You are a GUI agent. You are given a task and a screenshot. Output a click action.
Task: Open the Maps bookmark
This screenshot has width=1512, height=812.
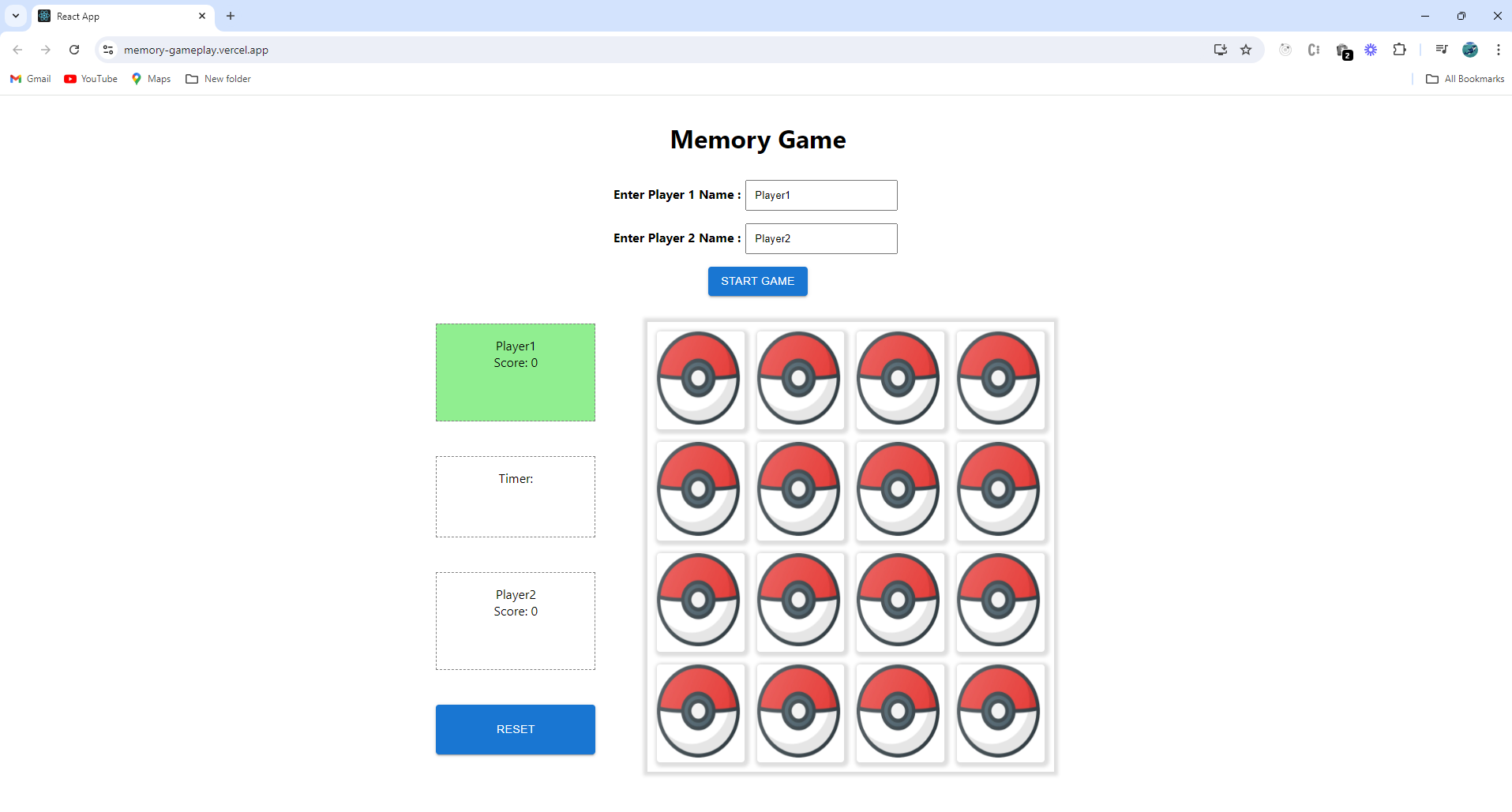[x=151, y=79]
